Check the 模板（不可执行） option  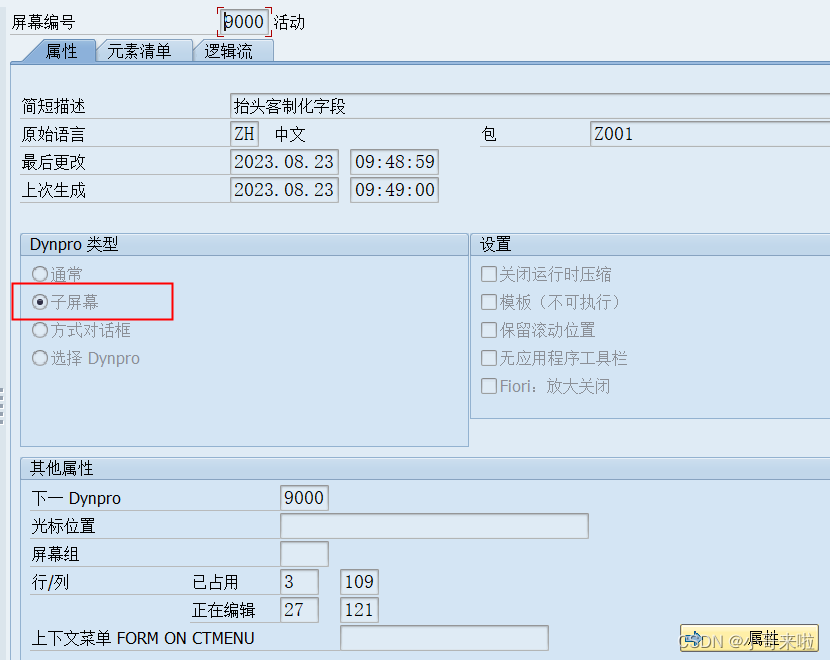489,301
